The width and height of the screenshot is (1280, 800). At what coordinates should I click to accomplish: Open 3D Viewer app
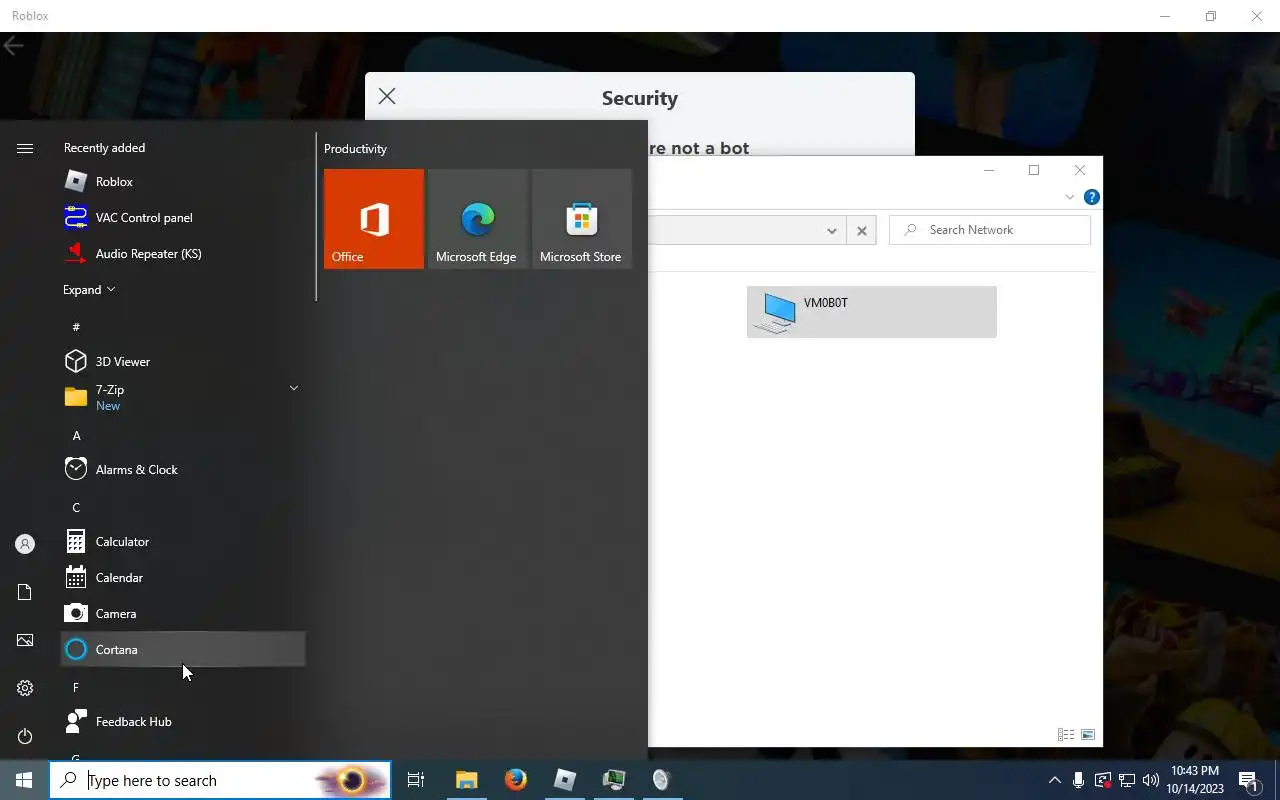coord(183,361)
